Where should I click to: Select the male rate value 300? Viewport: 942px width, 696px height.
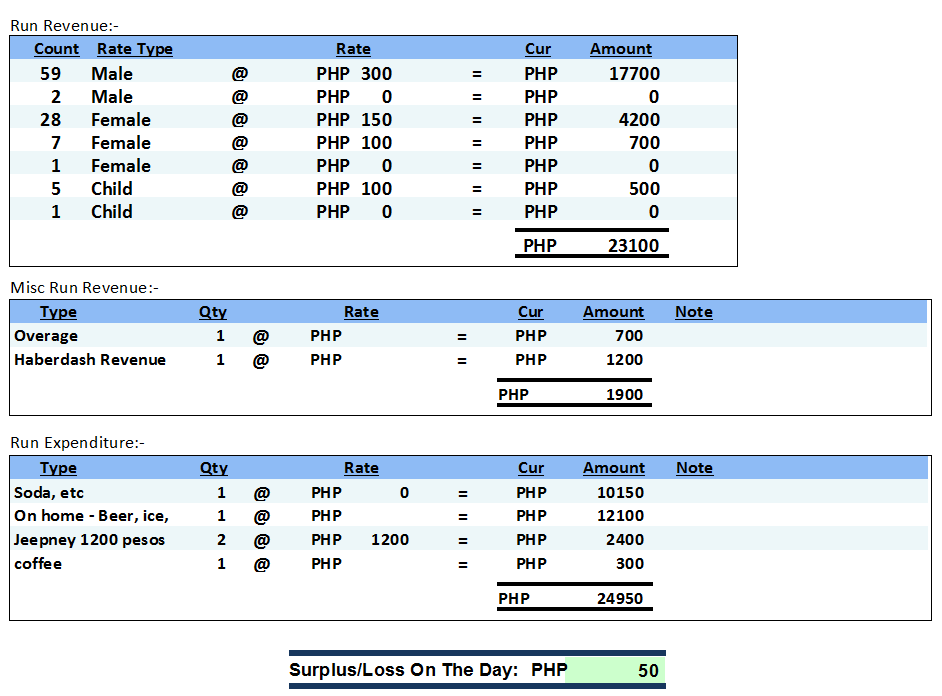(x=376, y=74)
